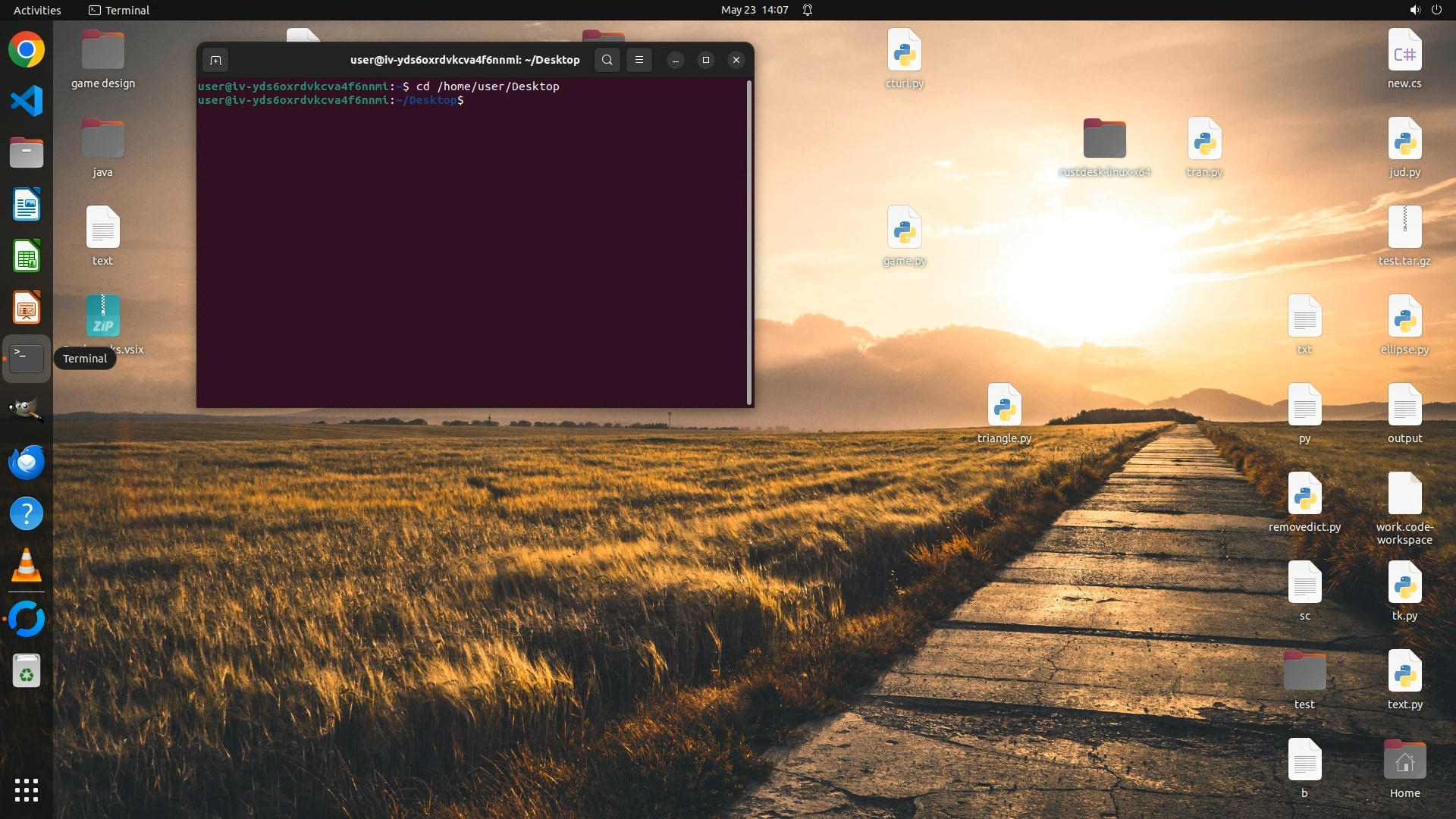This screenshot has width=1456, height=819.
Task: Open the date and time calendar menu
Action: pos(755,10)
